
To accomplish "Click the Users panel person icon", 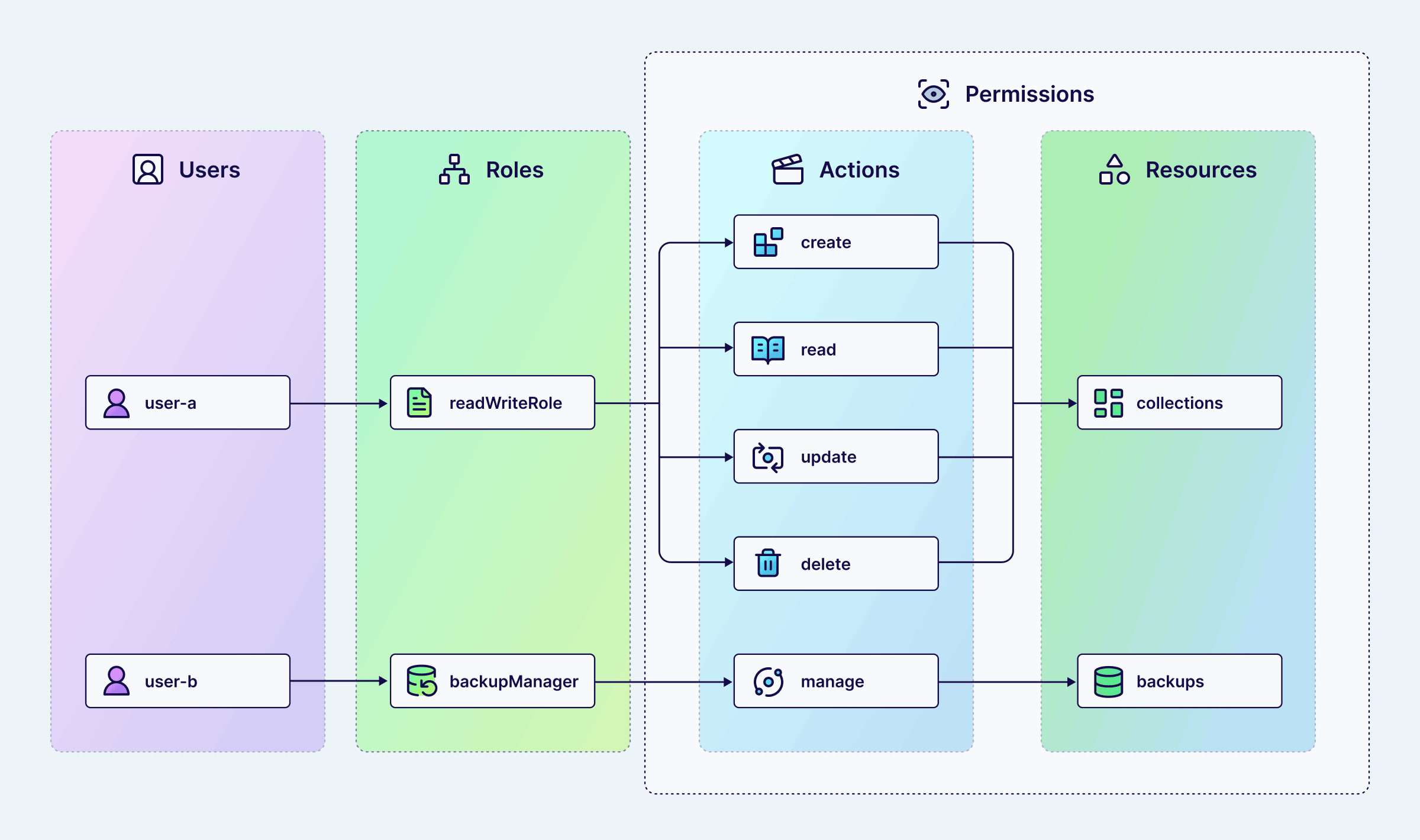I will 149,170.
